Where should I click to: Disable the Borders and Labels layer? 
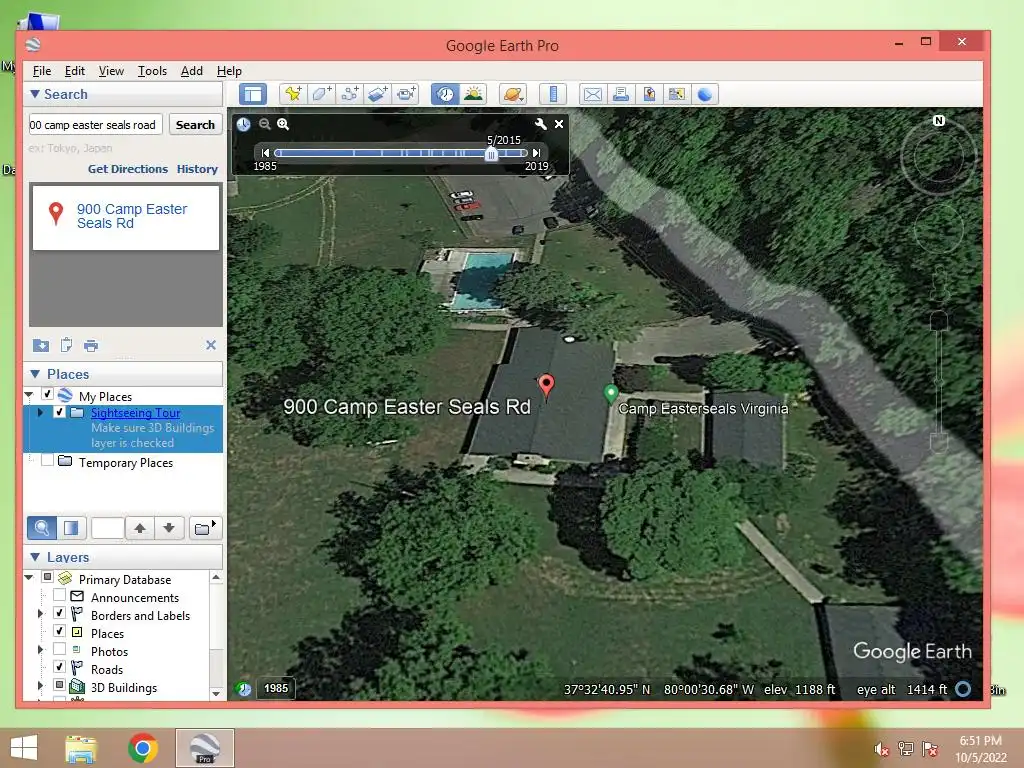coord(59,613)
